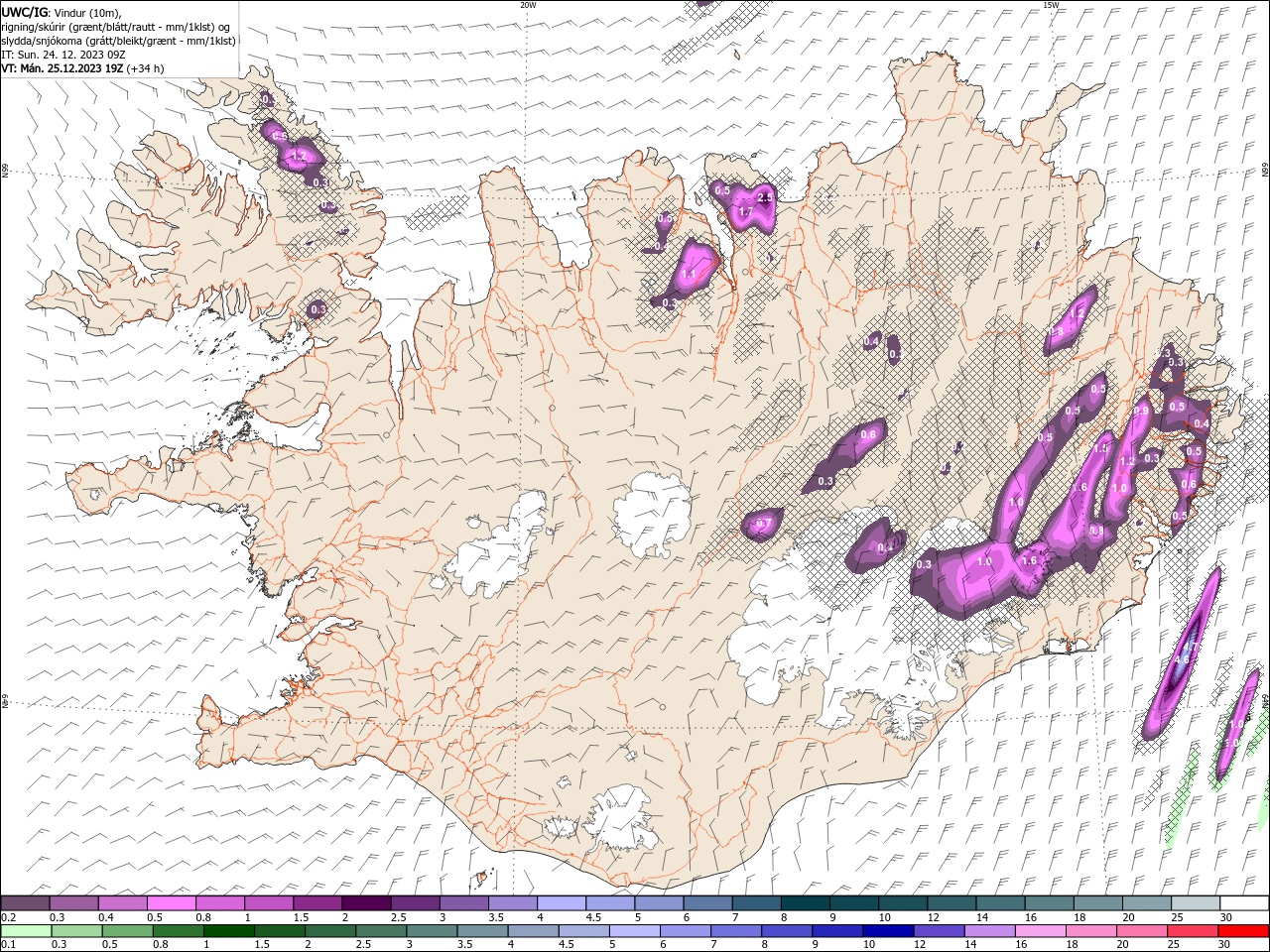Click the lower legend swatch between 4.5 and 5
Viewport: 1270px width, 952px height.
[582, 930]
